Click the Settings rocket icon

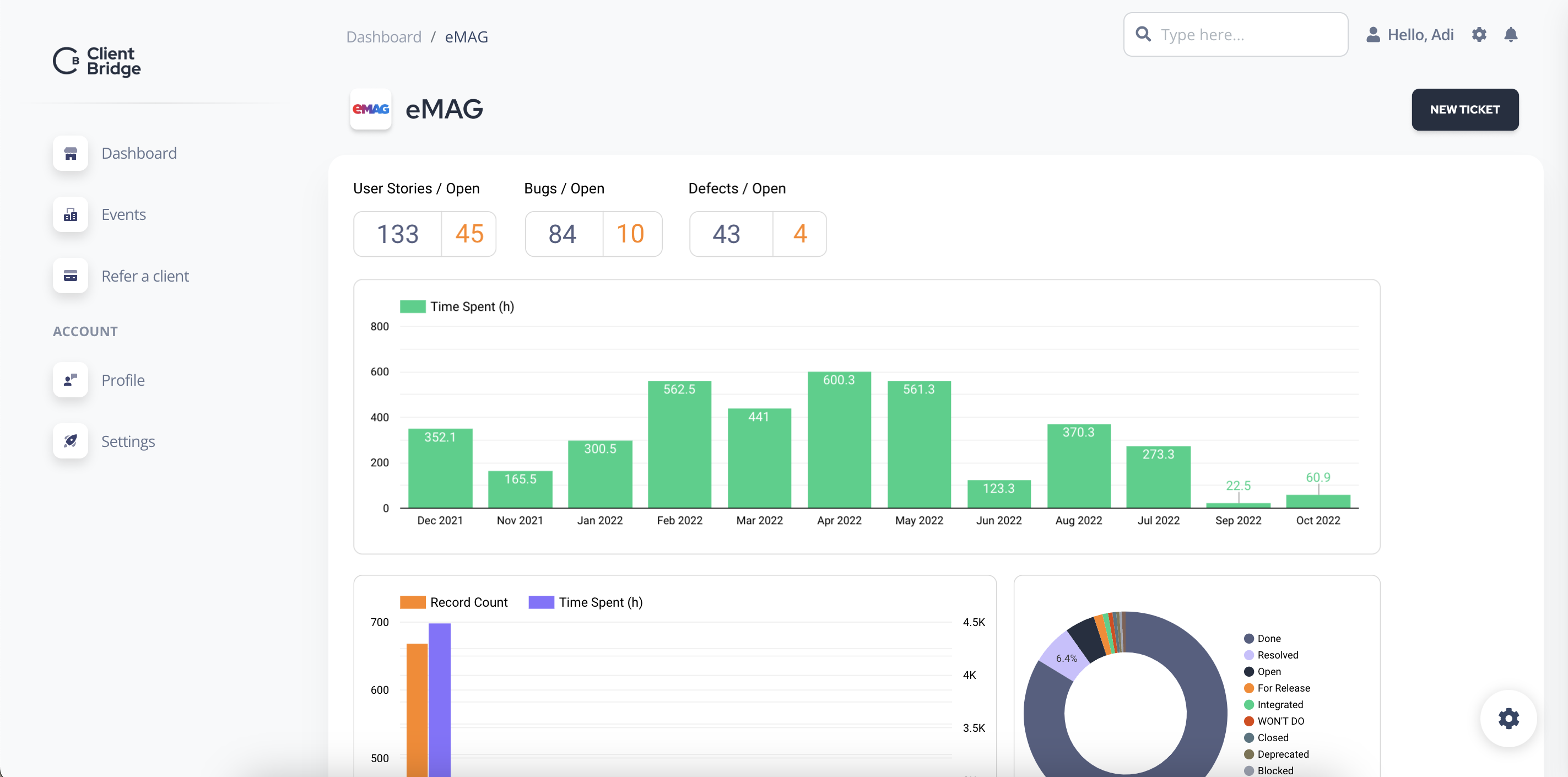pos(71,441)
